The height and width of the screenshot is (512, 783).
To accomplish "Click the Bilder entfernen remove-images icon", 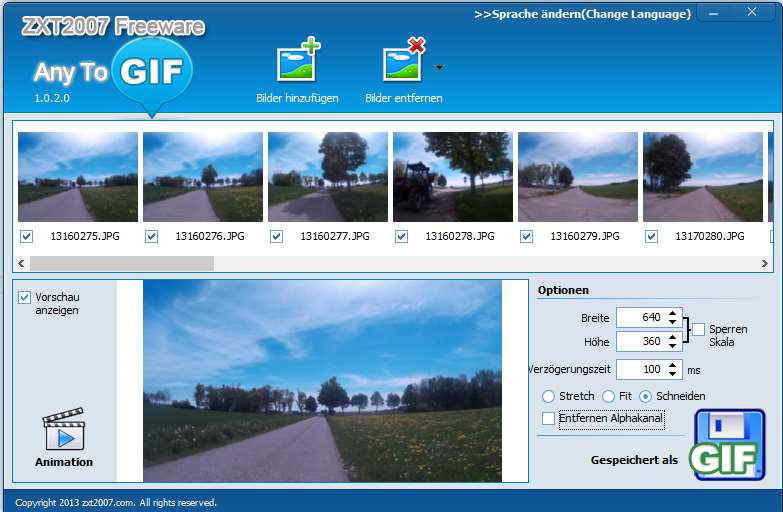I will (403, 61).
